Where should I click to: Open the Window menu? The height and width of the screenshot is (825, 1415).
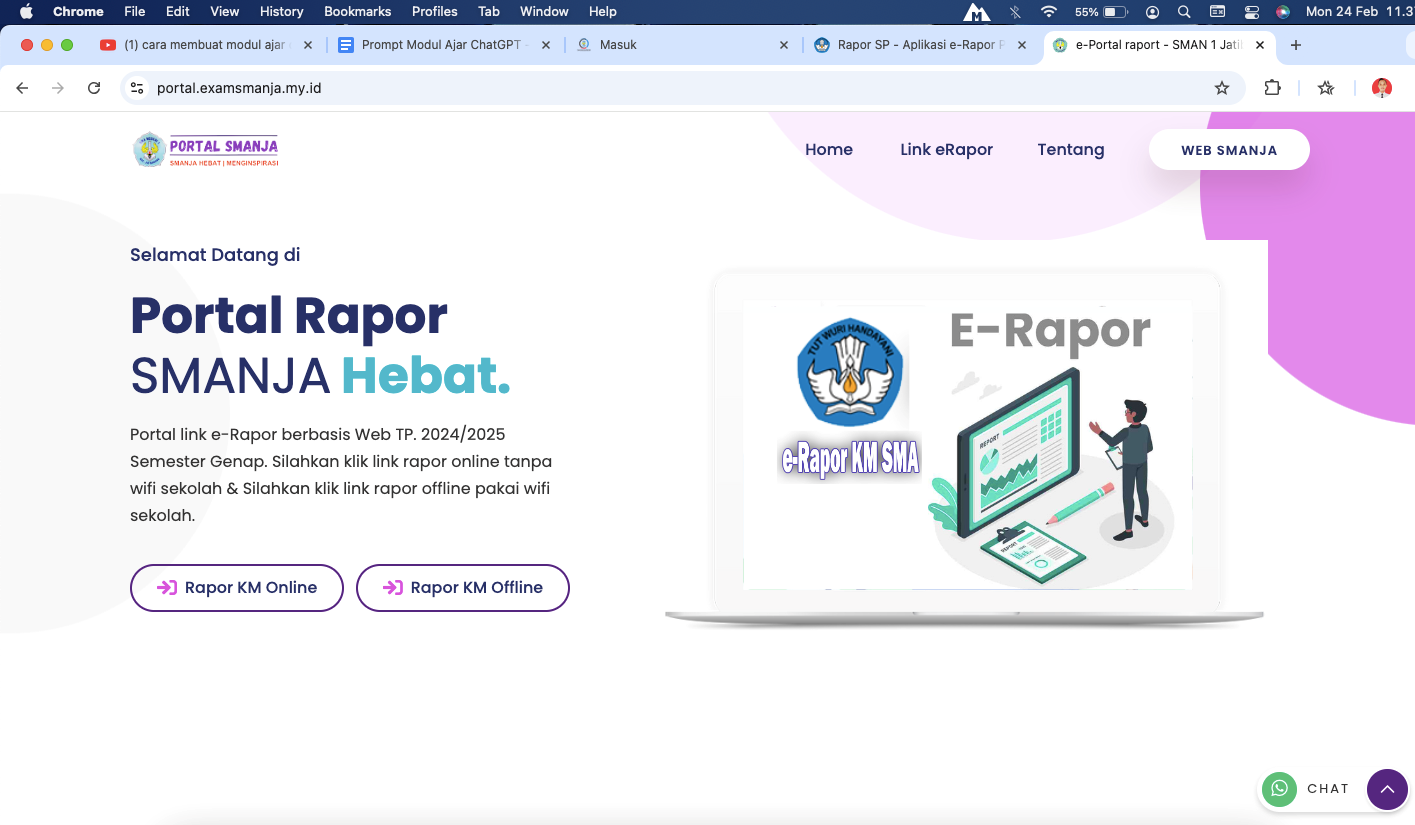tap(544, 12)
